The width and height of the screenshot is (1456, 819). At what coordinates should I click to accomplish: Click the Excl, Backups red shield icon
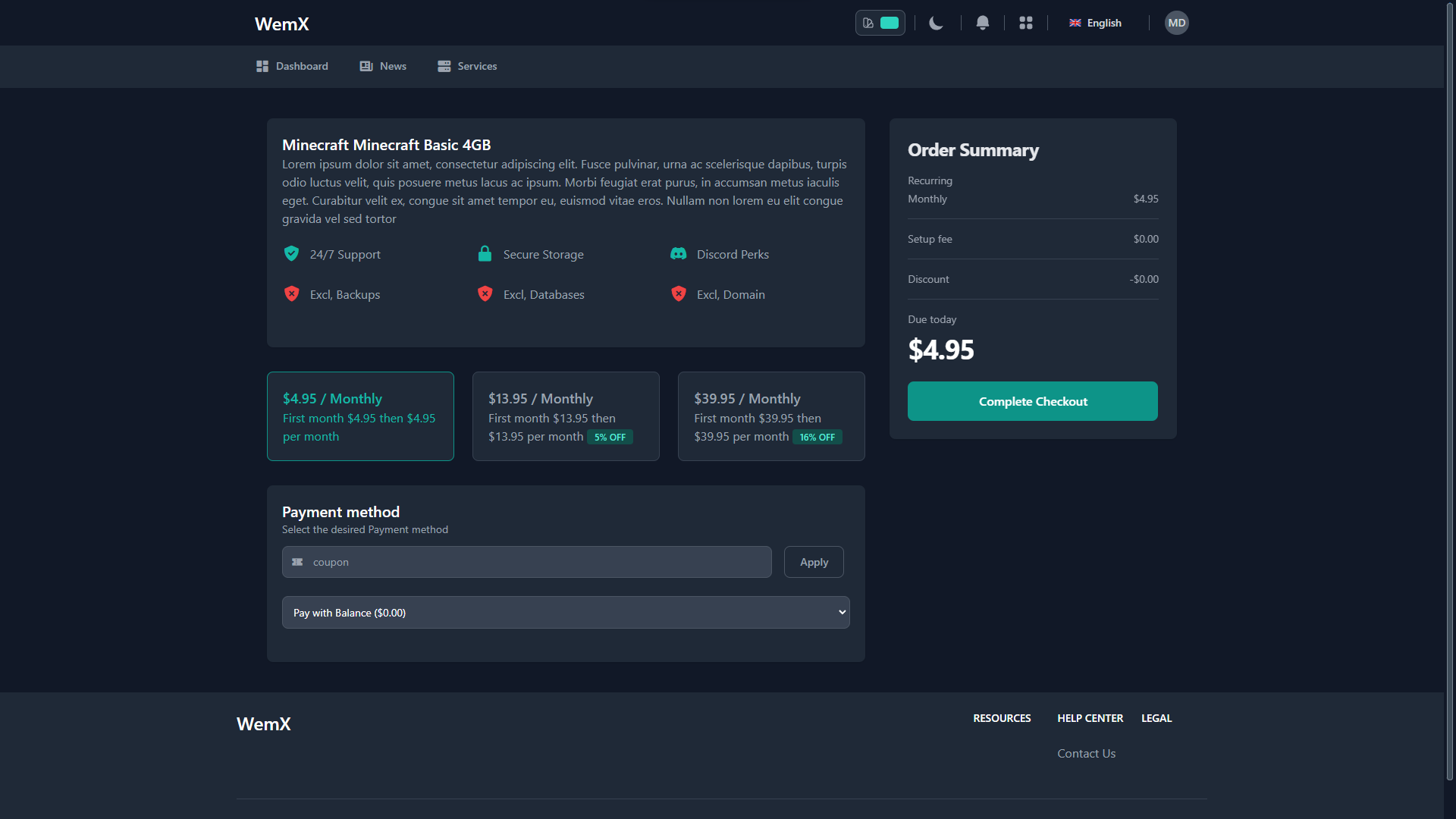tap(291, 293)
